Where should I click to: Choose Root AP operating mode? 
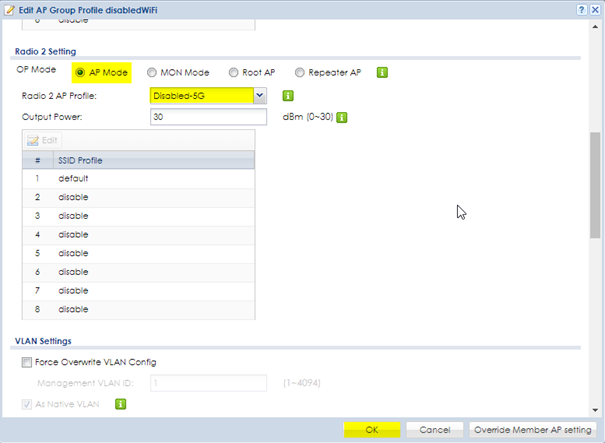pos(233,72)
